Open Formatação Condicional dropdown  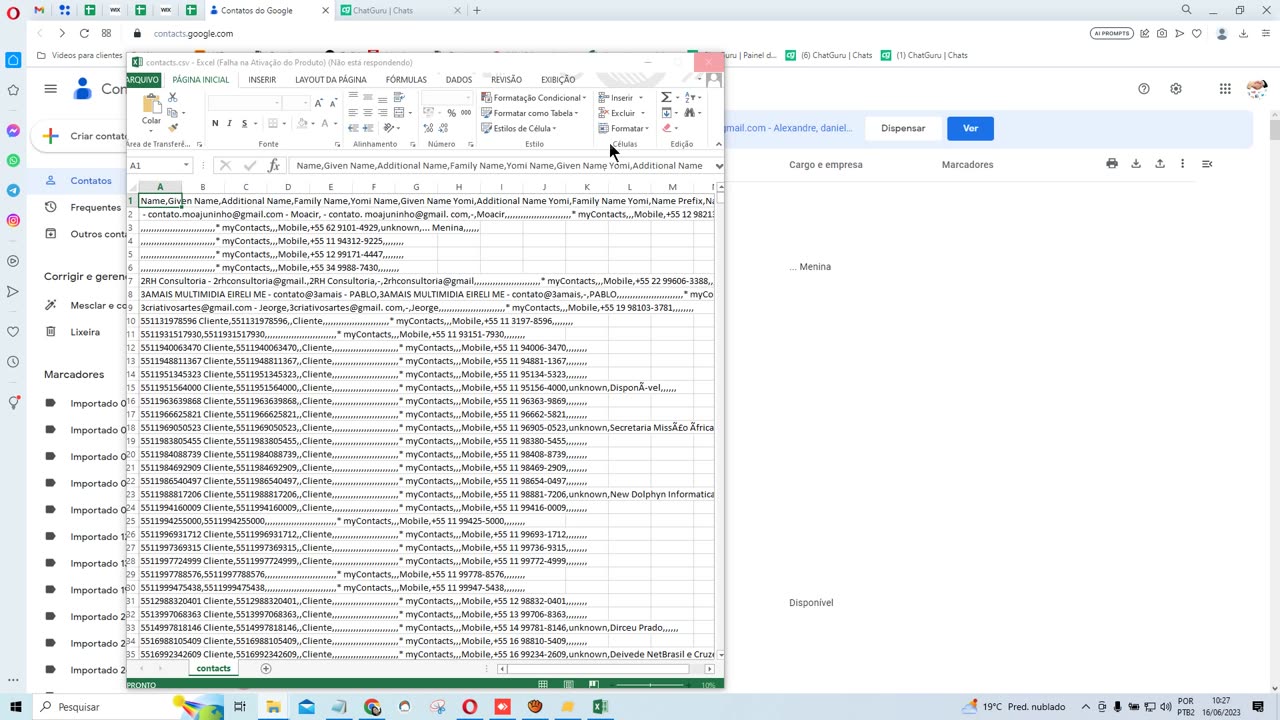pyautogui.click(x=534, y=98)
